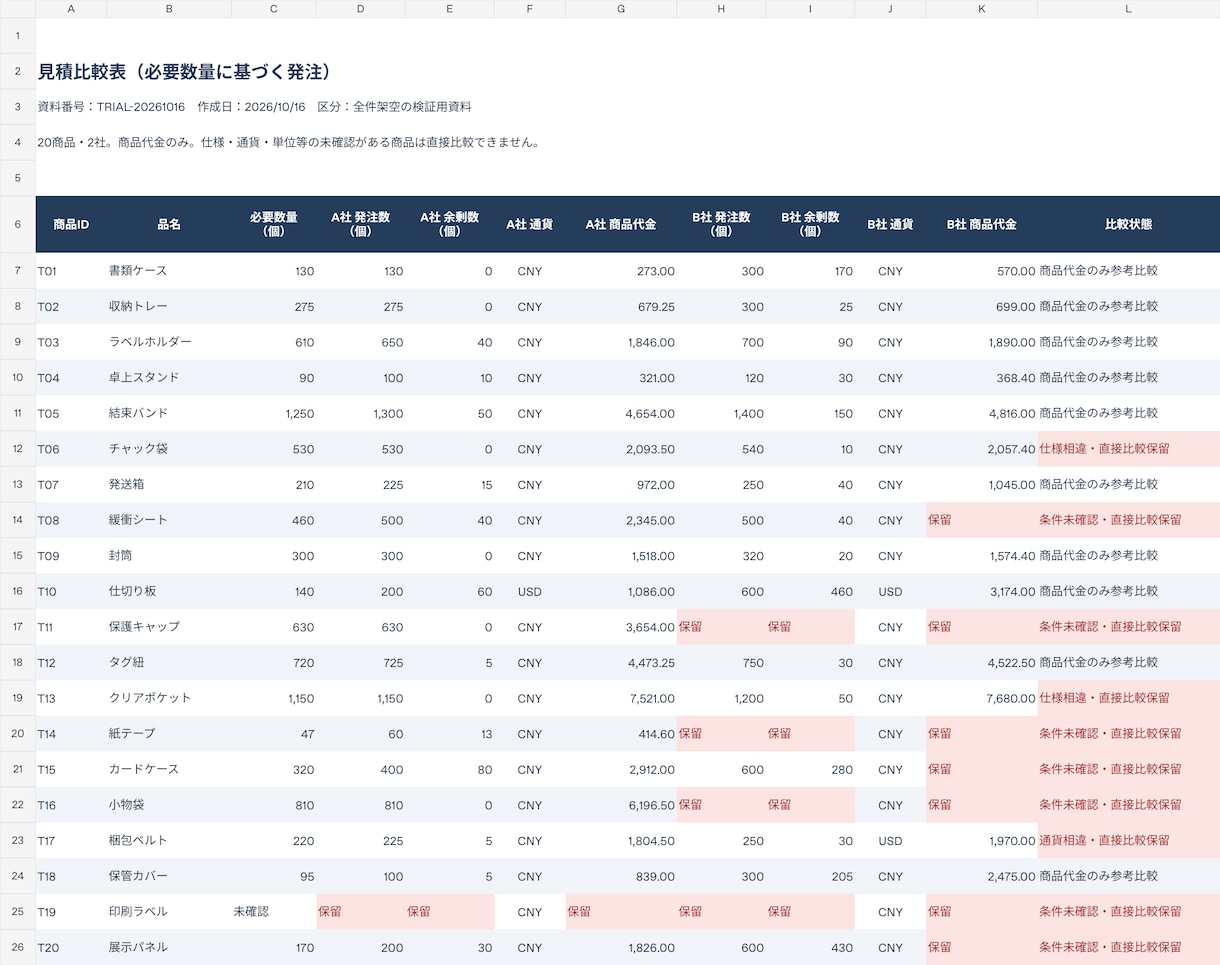The width and height of the screenshot is (1220, 965).
Task: Select the 緩衝シート cell
Action: pyautogui.click(x=169, y=520)
